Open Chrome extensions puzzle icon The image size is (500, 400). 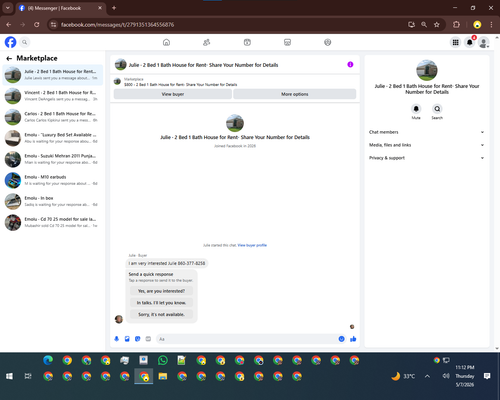coord(456,25)
